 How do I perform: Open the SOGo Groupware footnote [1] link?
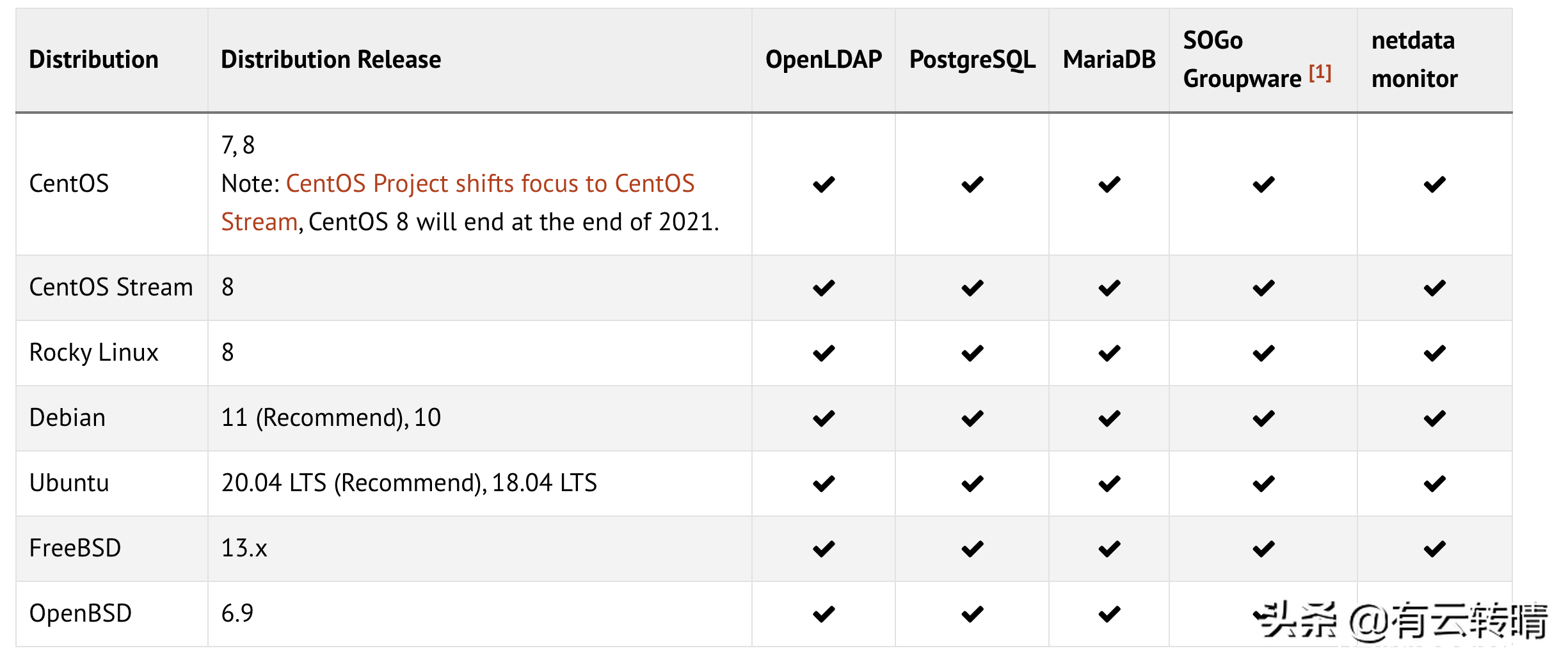(1320, 73)
